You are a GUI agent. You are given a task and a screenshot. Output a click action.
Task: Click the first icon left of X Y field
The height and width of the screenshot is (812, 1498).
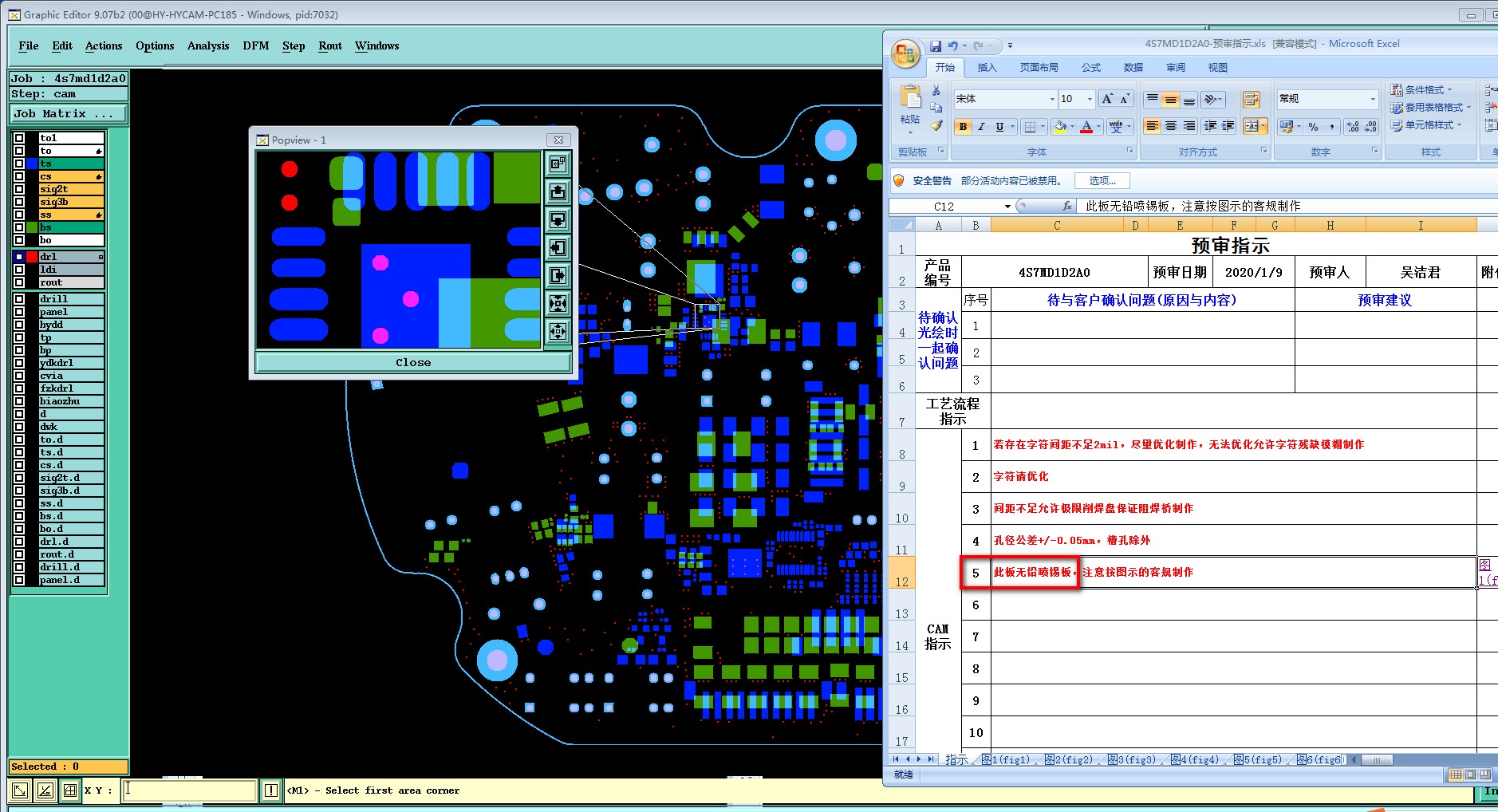(20, 790)
